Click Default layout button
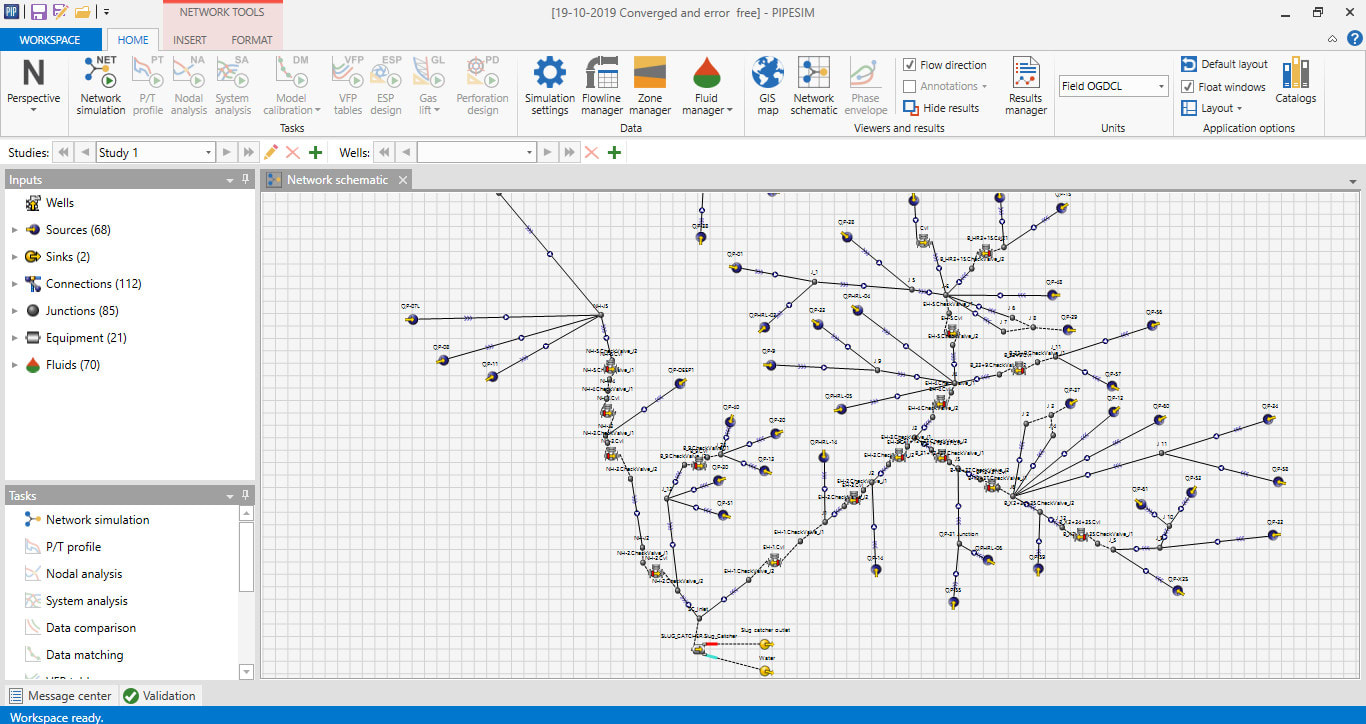1366x724 pixels. click(x=1225, y=64)
